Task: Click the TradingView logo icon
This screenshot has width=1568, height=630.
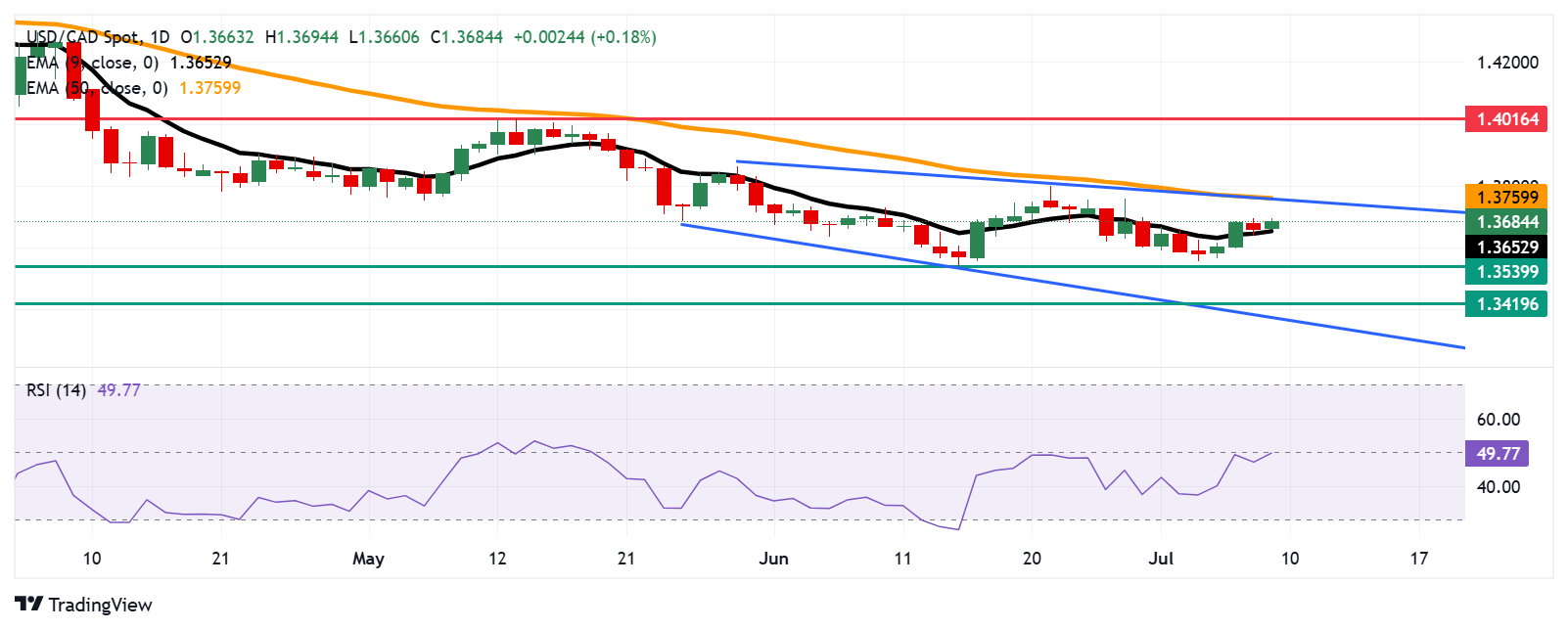Action: tap(29, 605)
